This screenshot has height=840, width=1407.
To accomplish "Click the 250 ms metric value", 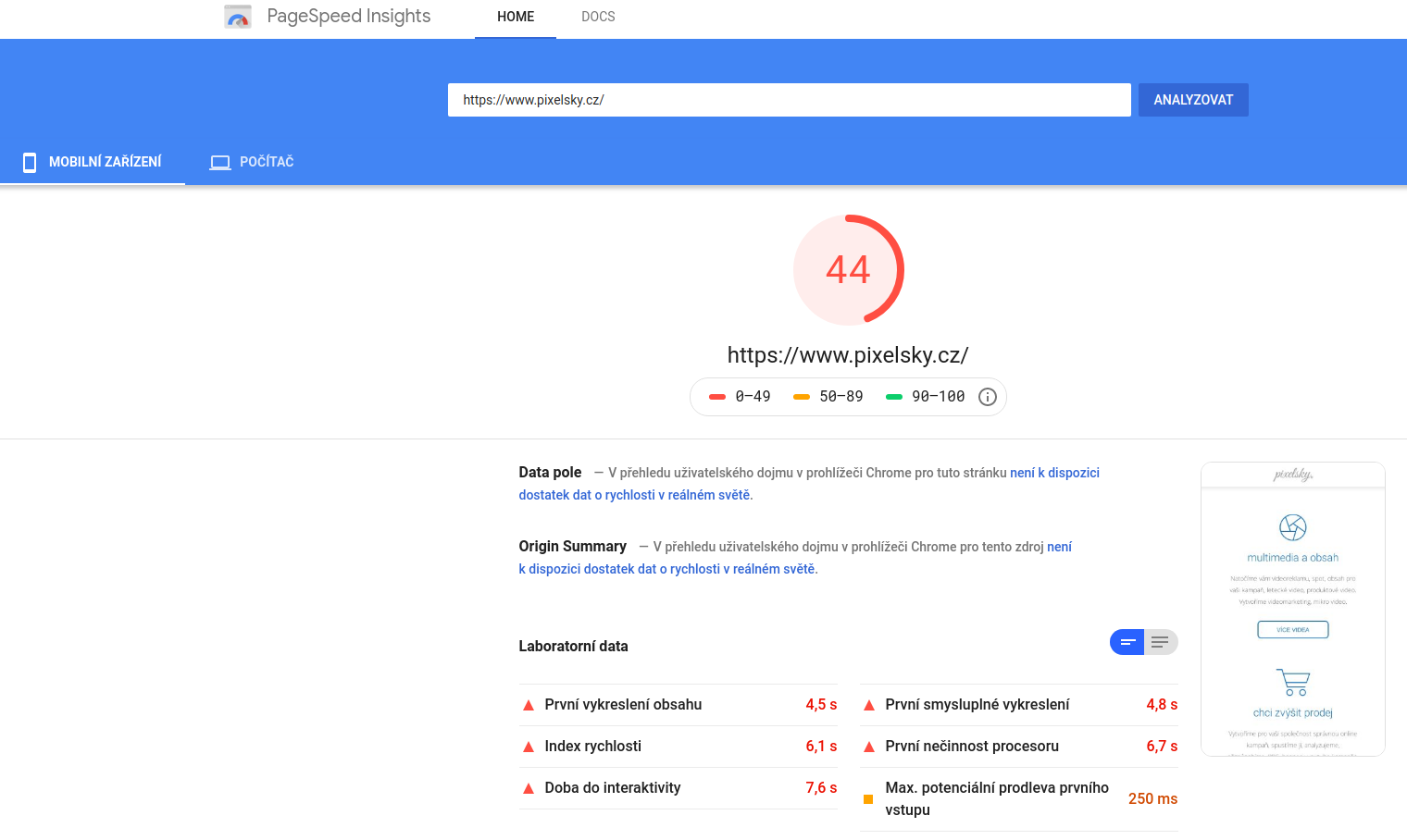I will click(x=1153, y=799).
